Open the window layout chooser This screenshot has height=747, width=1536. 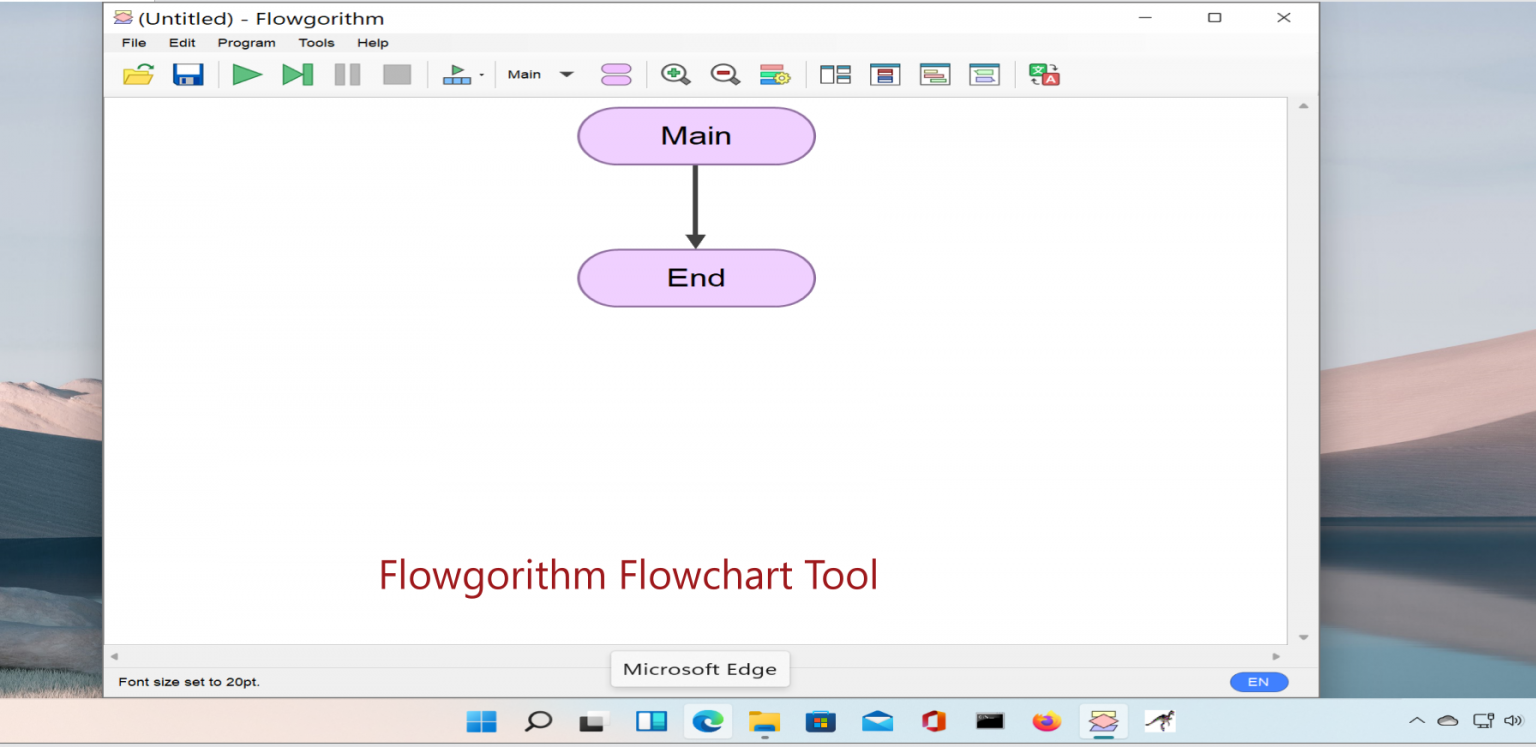pos(835,73)
